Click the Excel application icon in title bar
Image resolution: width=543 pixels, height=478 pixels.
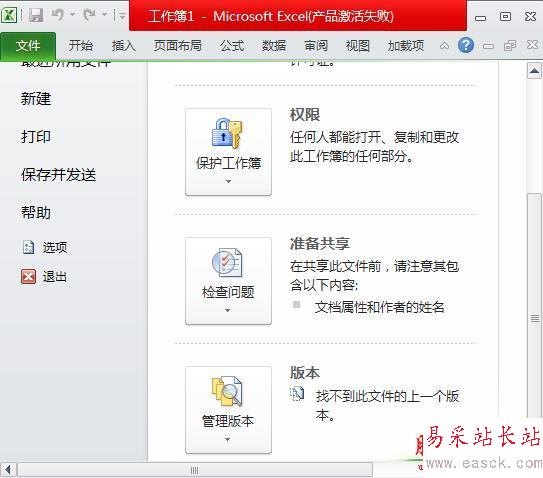pos(9,15)
